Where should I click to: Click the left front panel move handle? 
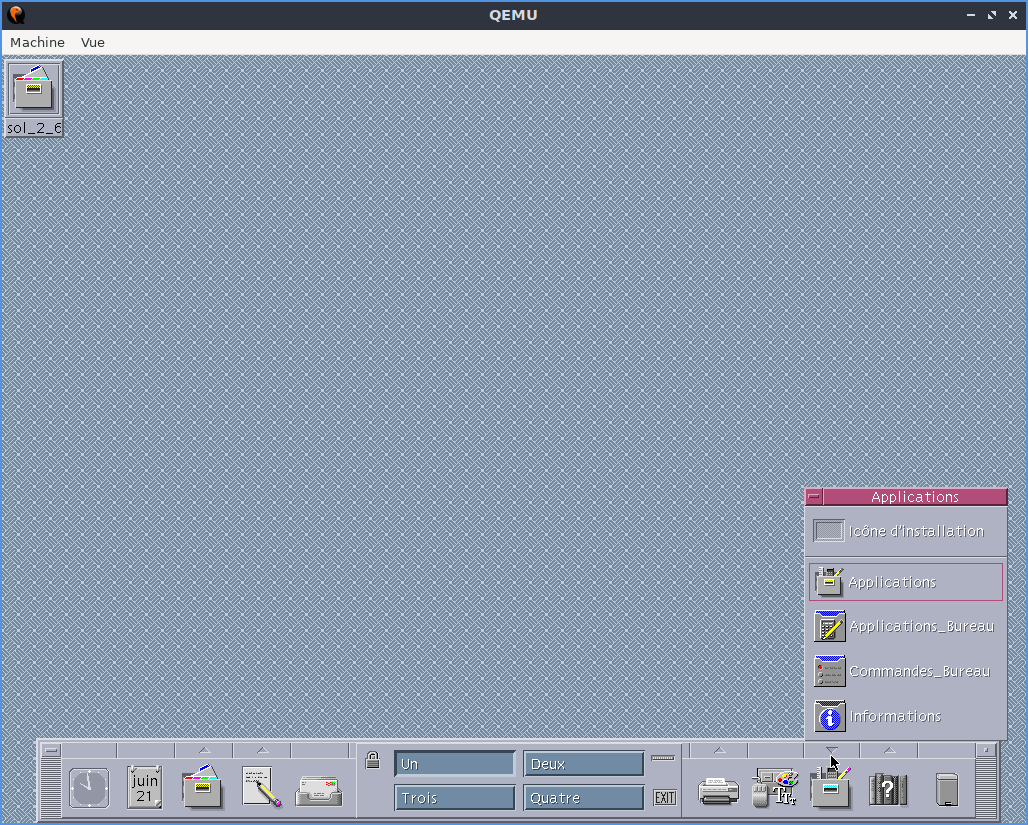point(50,788)
